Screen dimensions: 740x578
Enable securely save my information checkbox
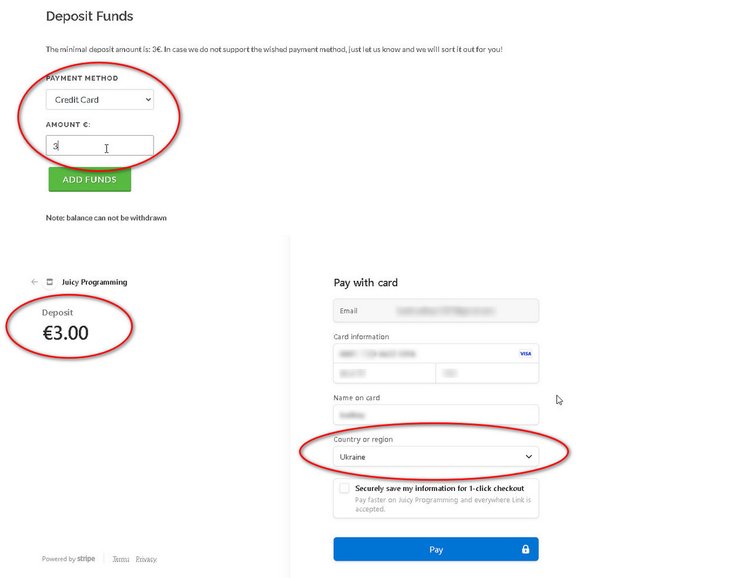[344, 489]
